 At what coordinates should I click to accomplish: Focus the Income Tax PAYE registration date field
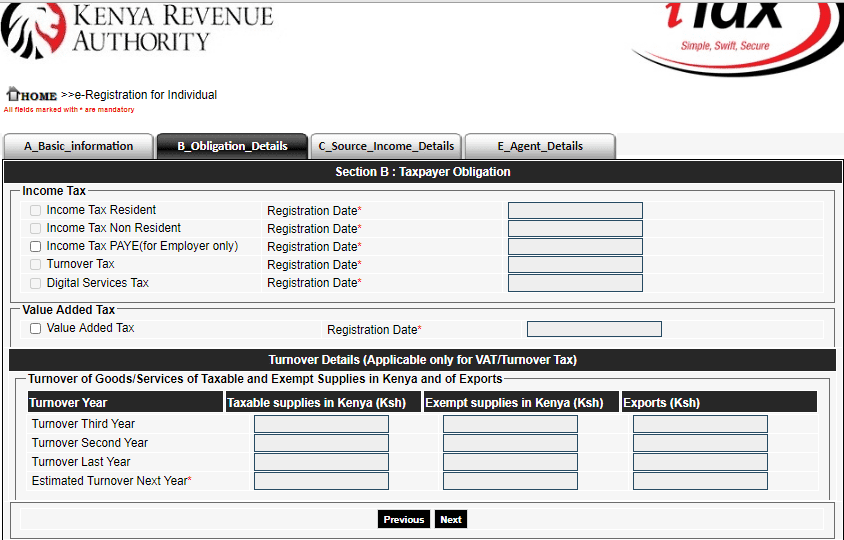pos(575,247)
